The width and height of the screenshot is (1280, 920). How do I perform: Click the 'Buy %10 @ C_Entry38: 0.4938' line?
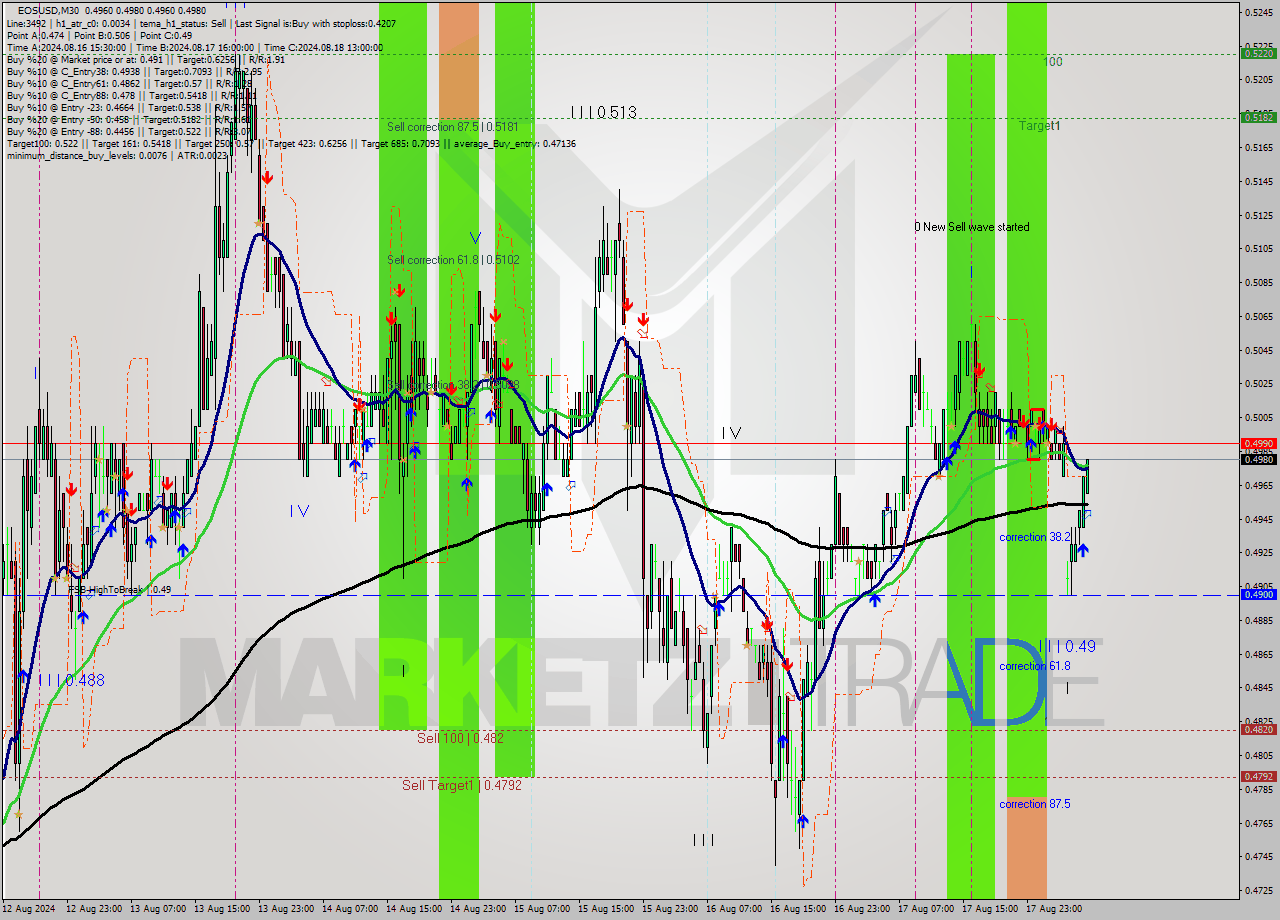(72, 71)
